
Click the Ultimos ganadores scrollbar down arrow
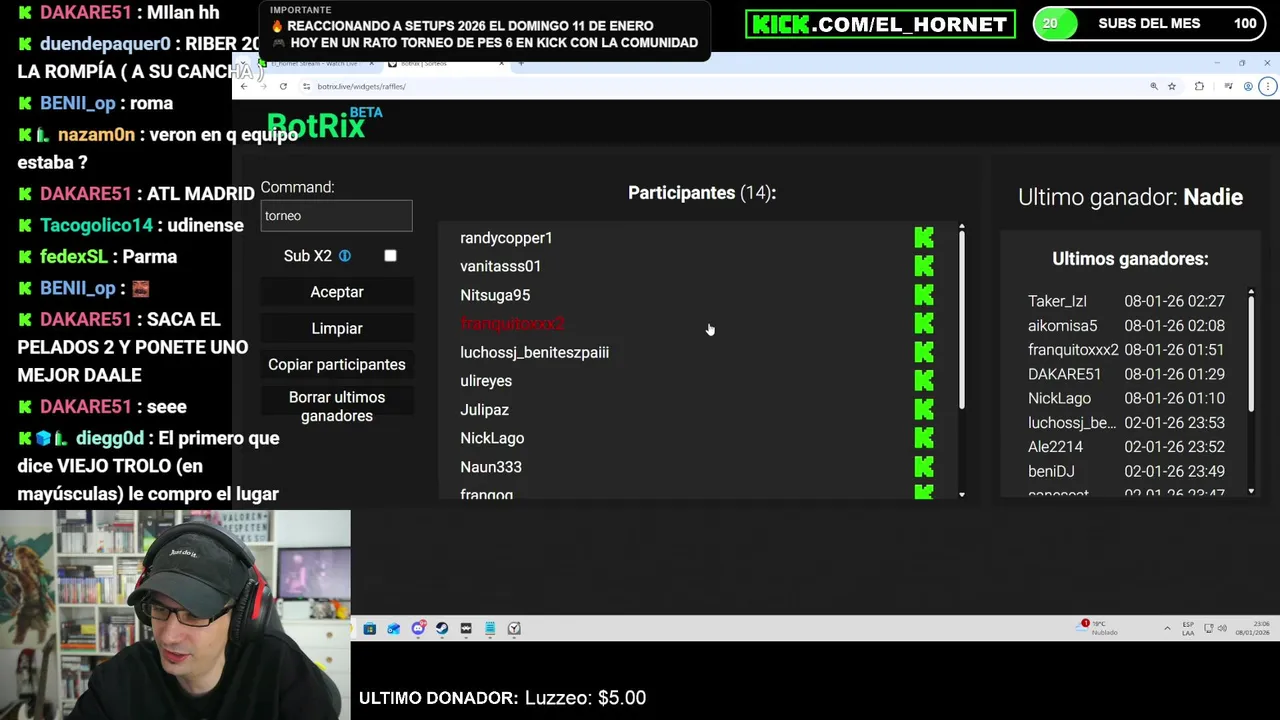pyautogui.click(x=1251, y=491)
